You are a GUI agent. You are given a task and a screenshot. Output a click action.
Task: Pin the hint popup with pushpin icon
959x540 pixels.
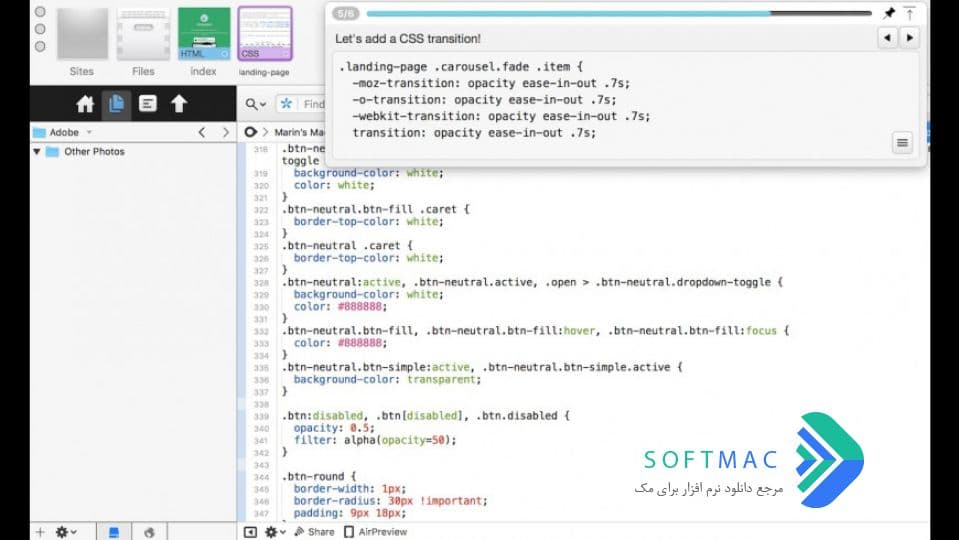click(x=889, y=13)
